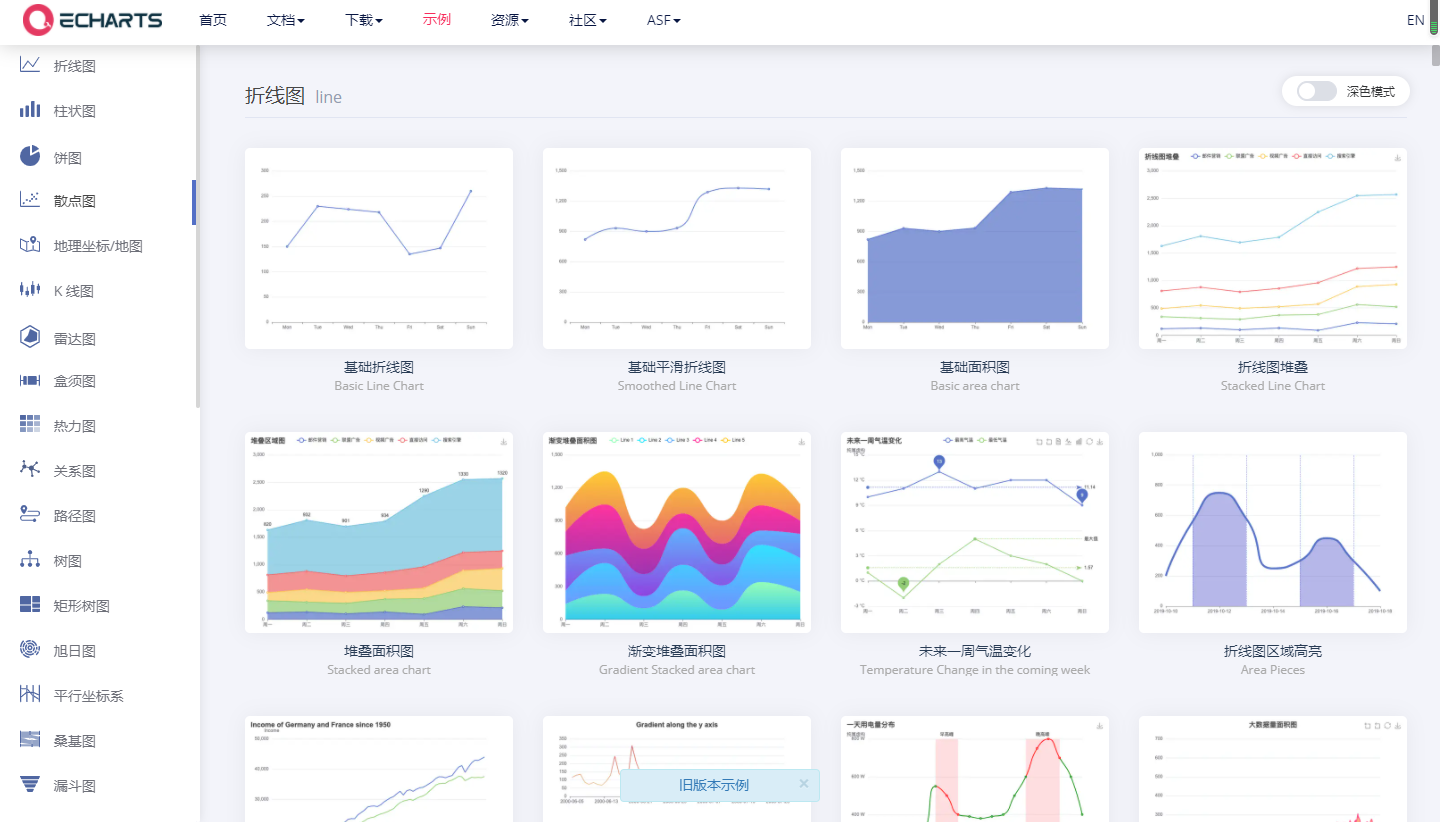Screen dimensions: 1440x822
Task: Select the line chart sidebar icon
Action: coord(30,65)
